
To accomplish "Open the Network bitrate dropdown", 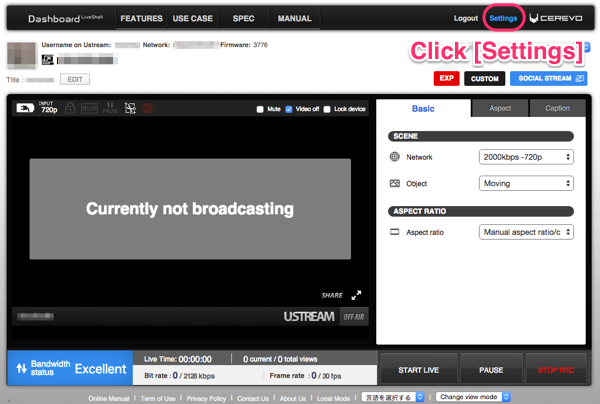I will 526,157.
